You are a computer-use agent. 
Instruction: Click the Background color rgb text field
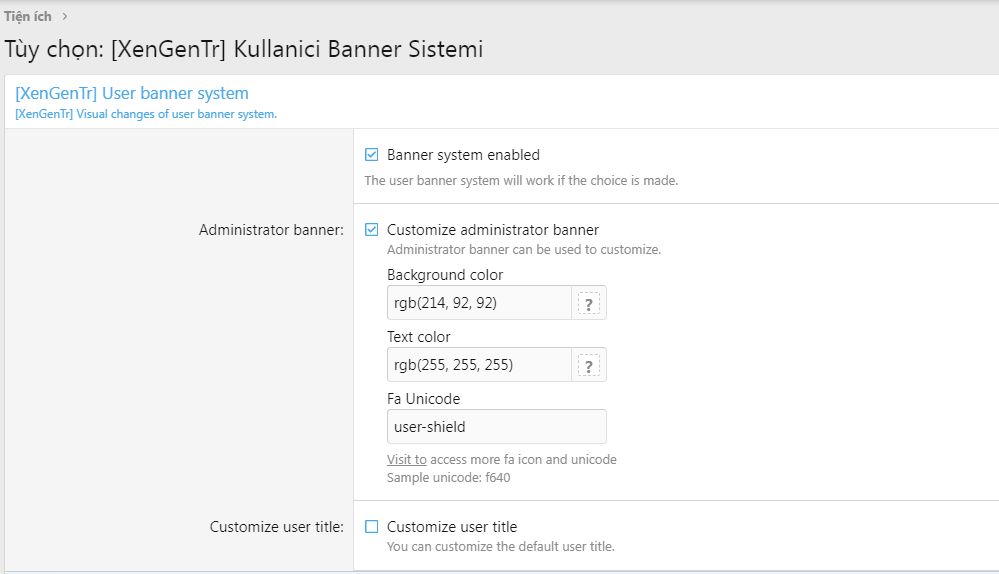click(478, 303)
